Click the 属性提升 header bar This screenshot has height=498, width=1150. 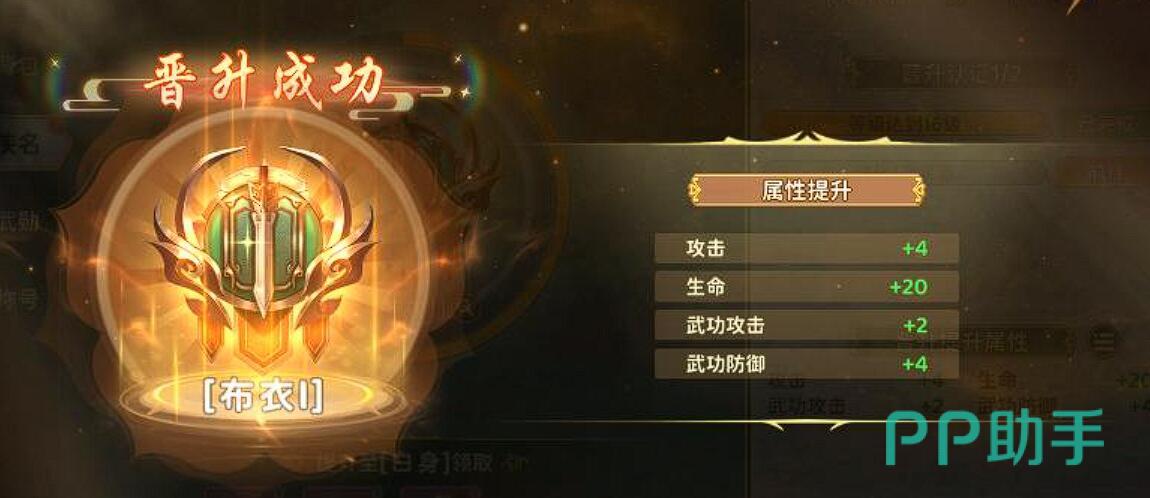(807, 191)
